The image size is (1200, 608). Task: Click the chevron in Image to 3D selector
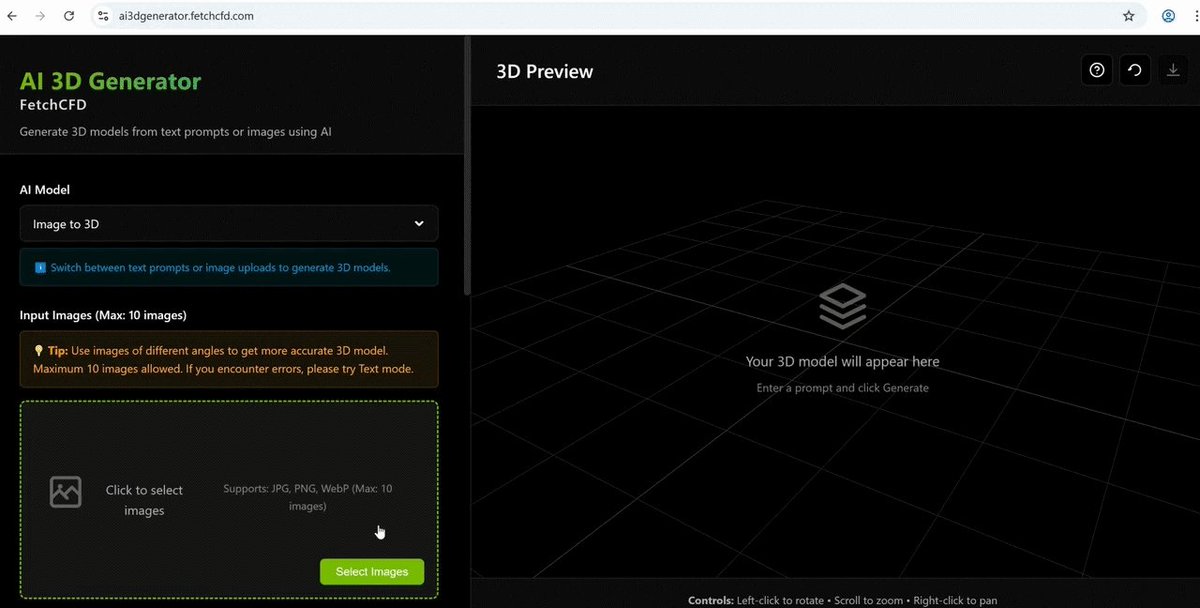(419, 224)
